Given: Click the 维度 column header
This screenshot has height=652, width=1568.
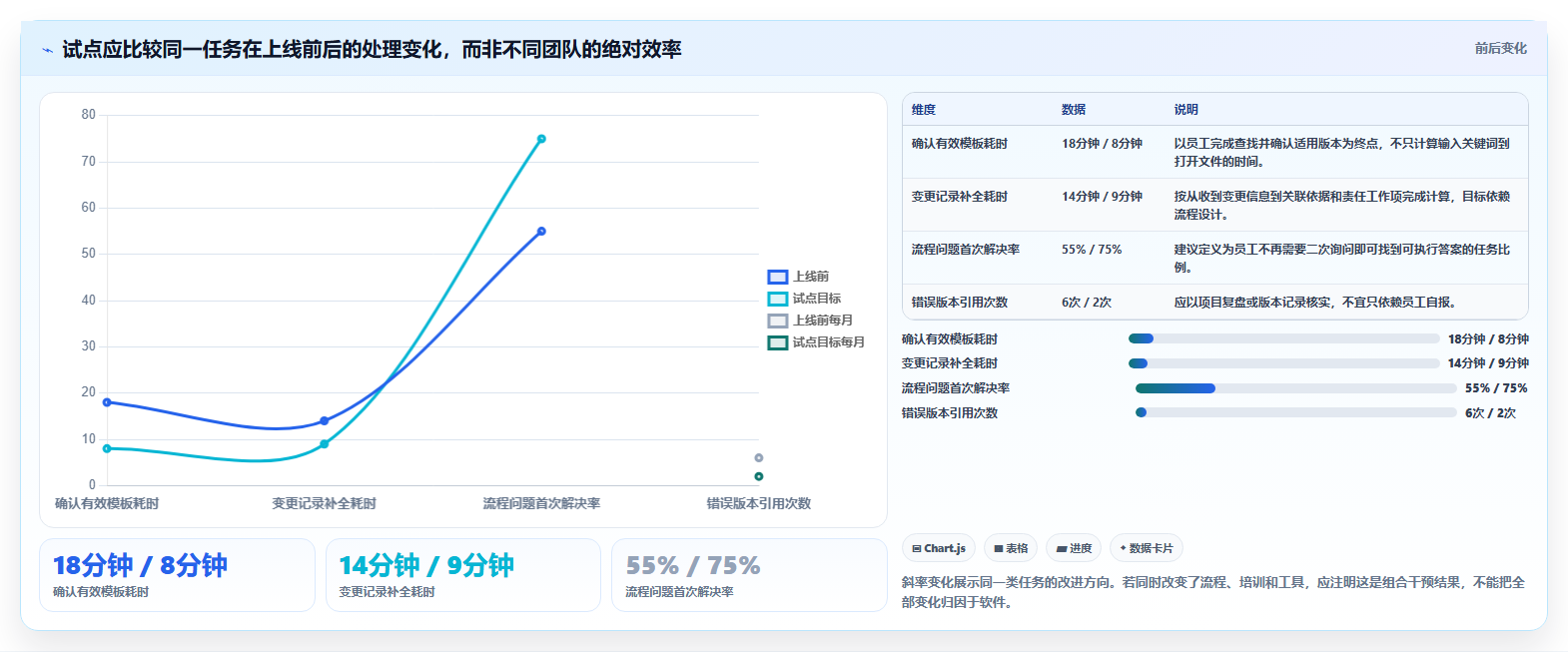Looking at the screenshot, I should click(924, 110).
